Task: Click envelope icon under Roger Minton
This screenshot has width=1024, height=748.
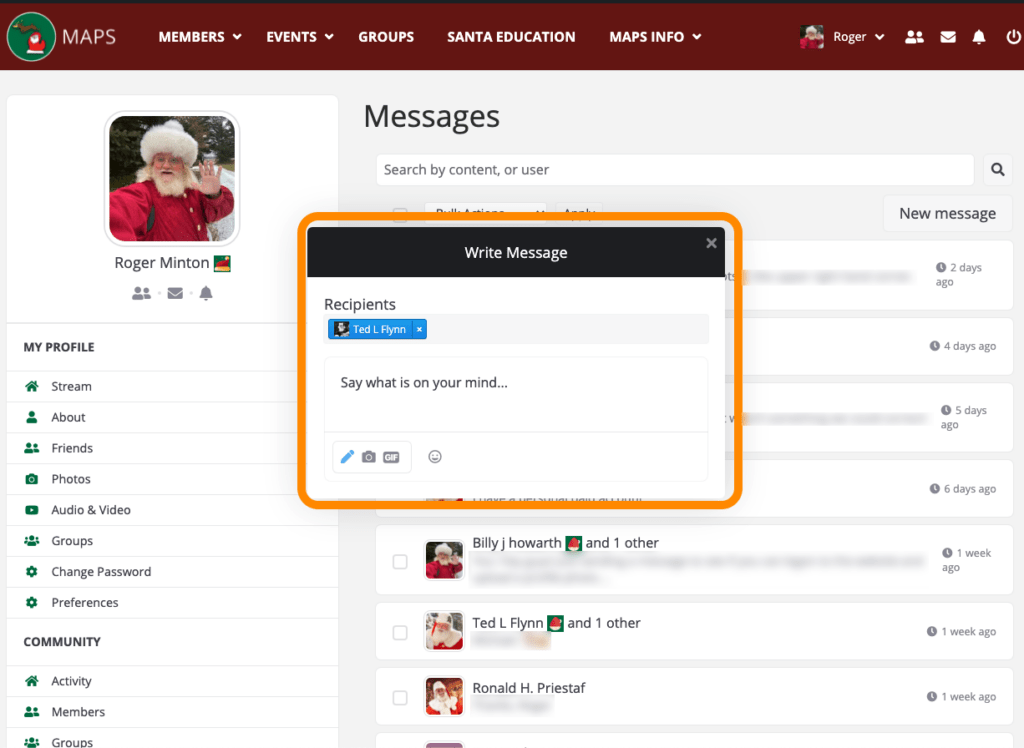Action: (175, 293)
